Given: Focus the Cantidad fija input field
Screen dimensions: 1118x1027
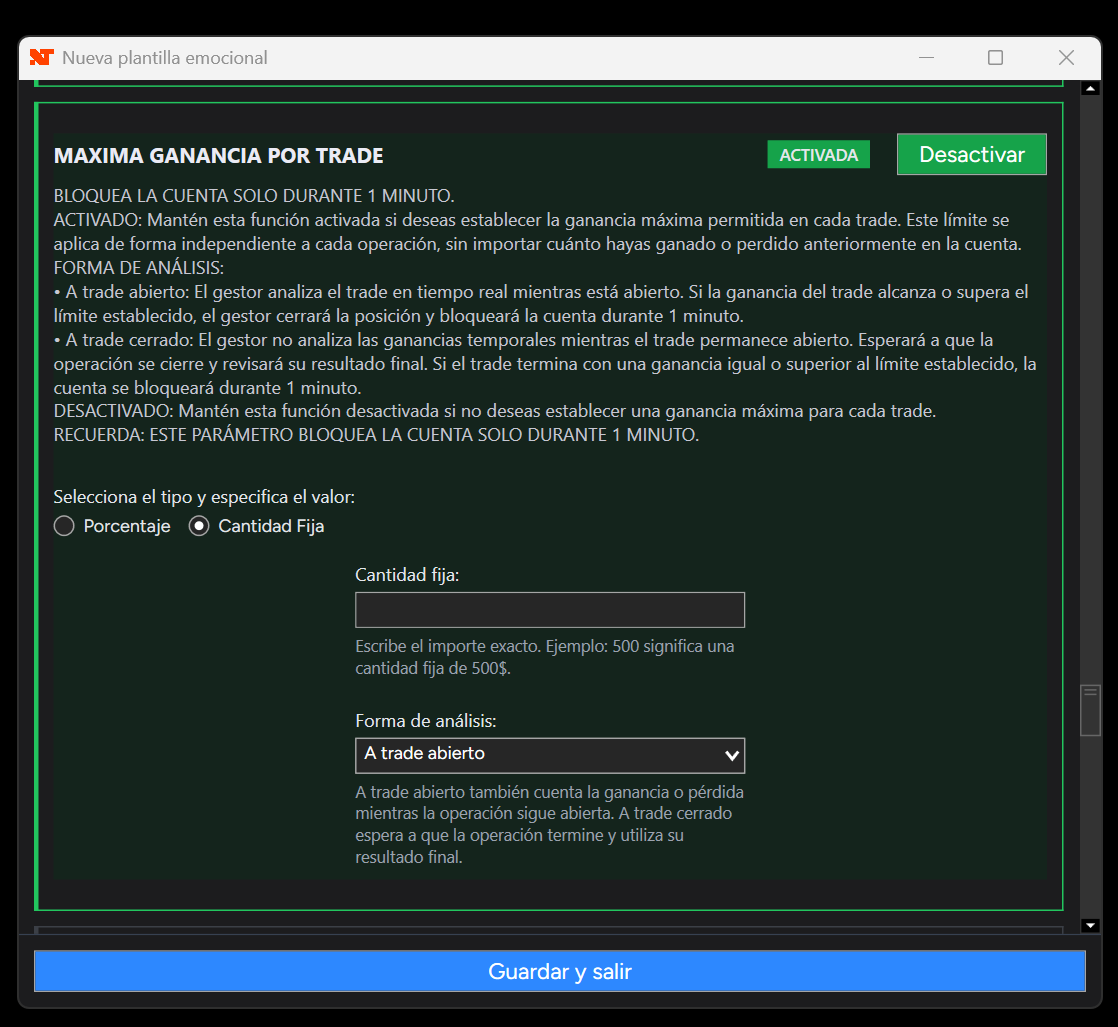Looking at the screenshot, I should pos(550,610).
